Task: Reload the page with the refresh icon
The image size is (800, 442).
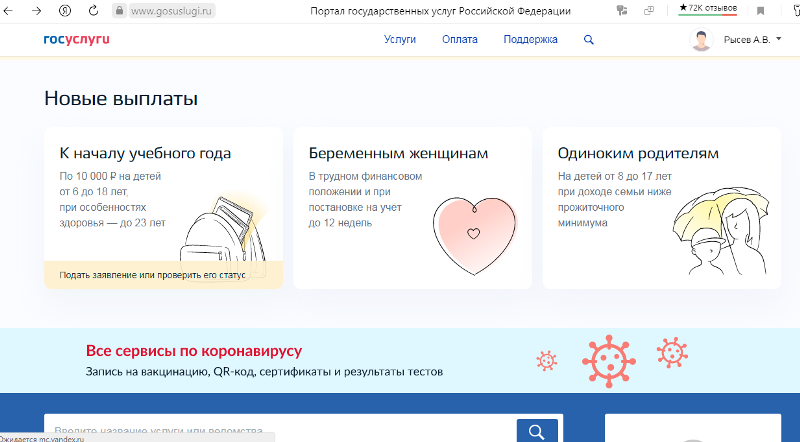Action: point(93,11)
